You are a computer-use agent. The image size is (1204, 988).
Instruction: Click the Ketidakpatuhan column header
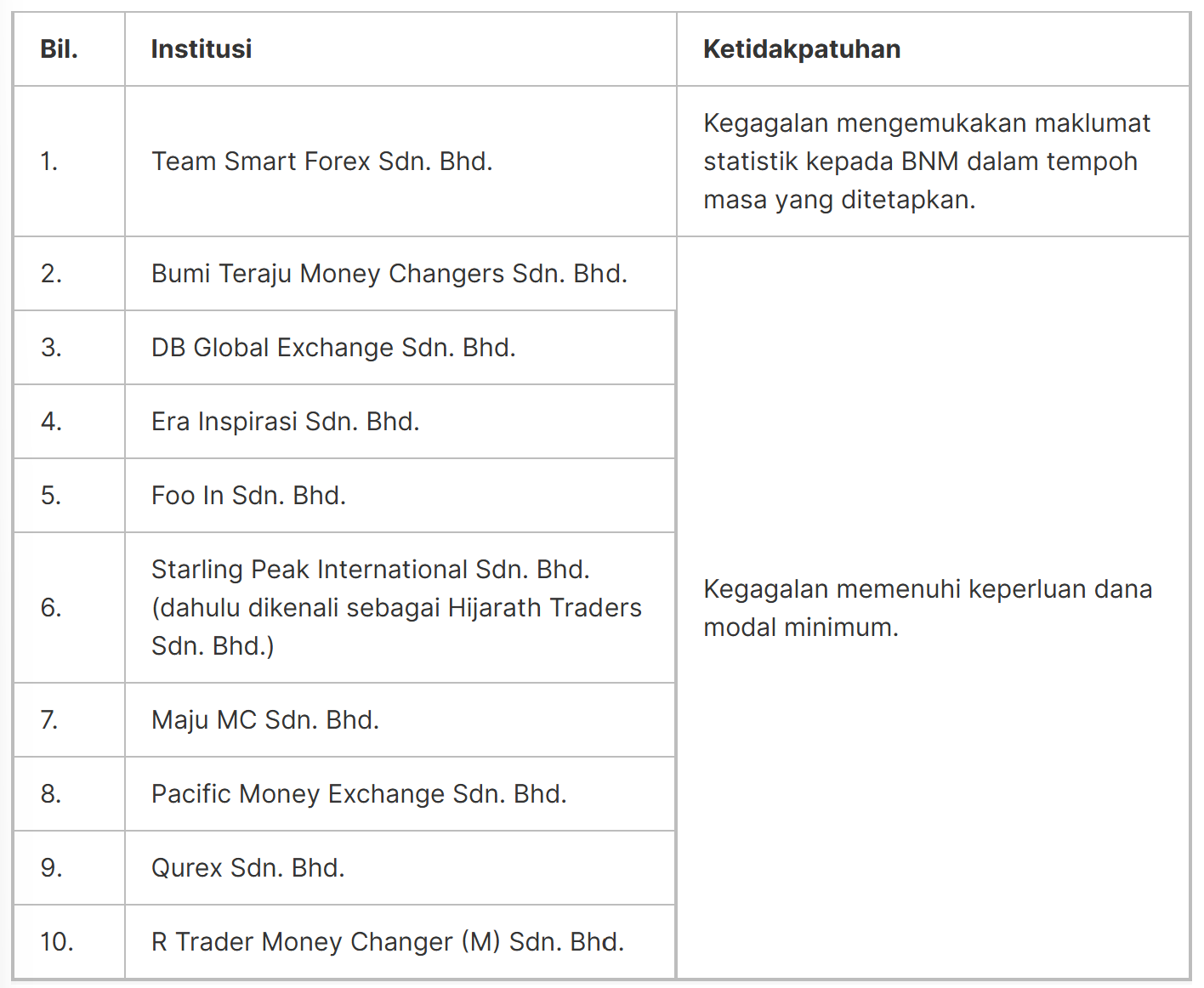802,49
